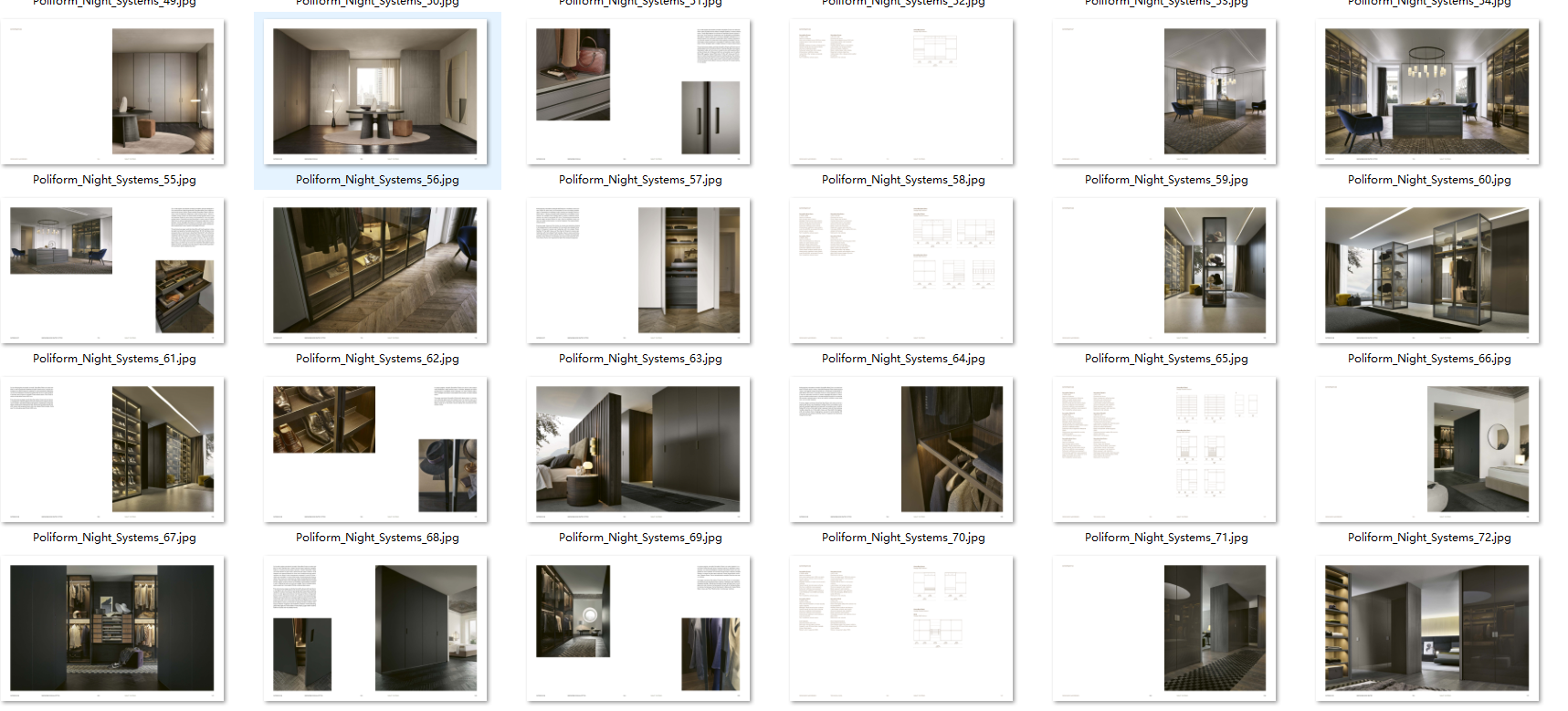Select the Poliform_Night_Systems_63.jpg thumbnail image
This screenshot has height=711, width=1568.
[638, 270]
